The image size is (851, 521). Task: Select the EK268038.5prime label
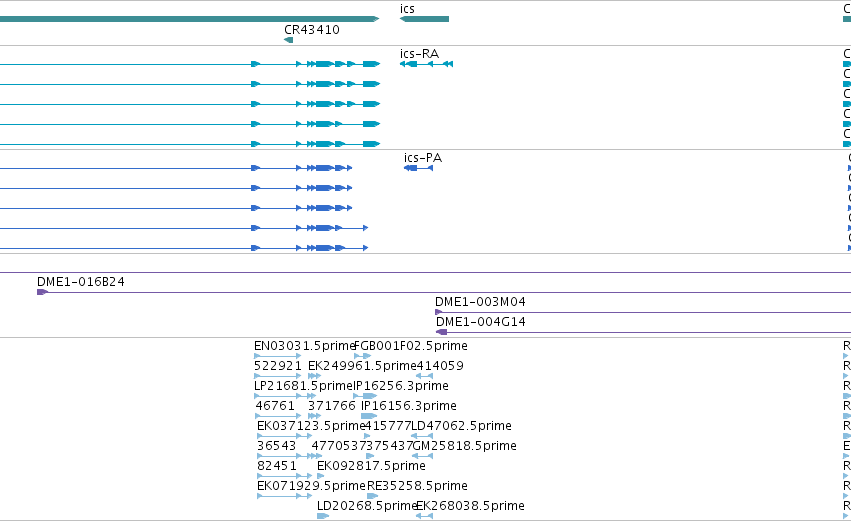click(471, 506)
